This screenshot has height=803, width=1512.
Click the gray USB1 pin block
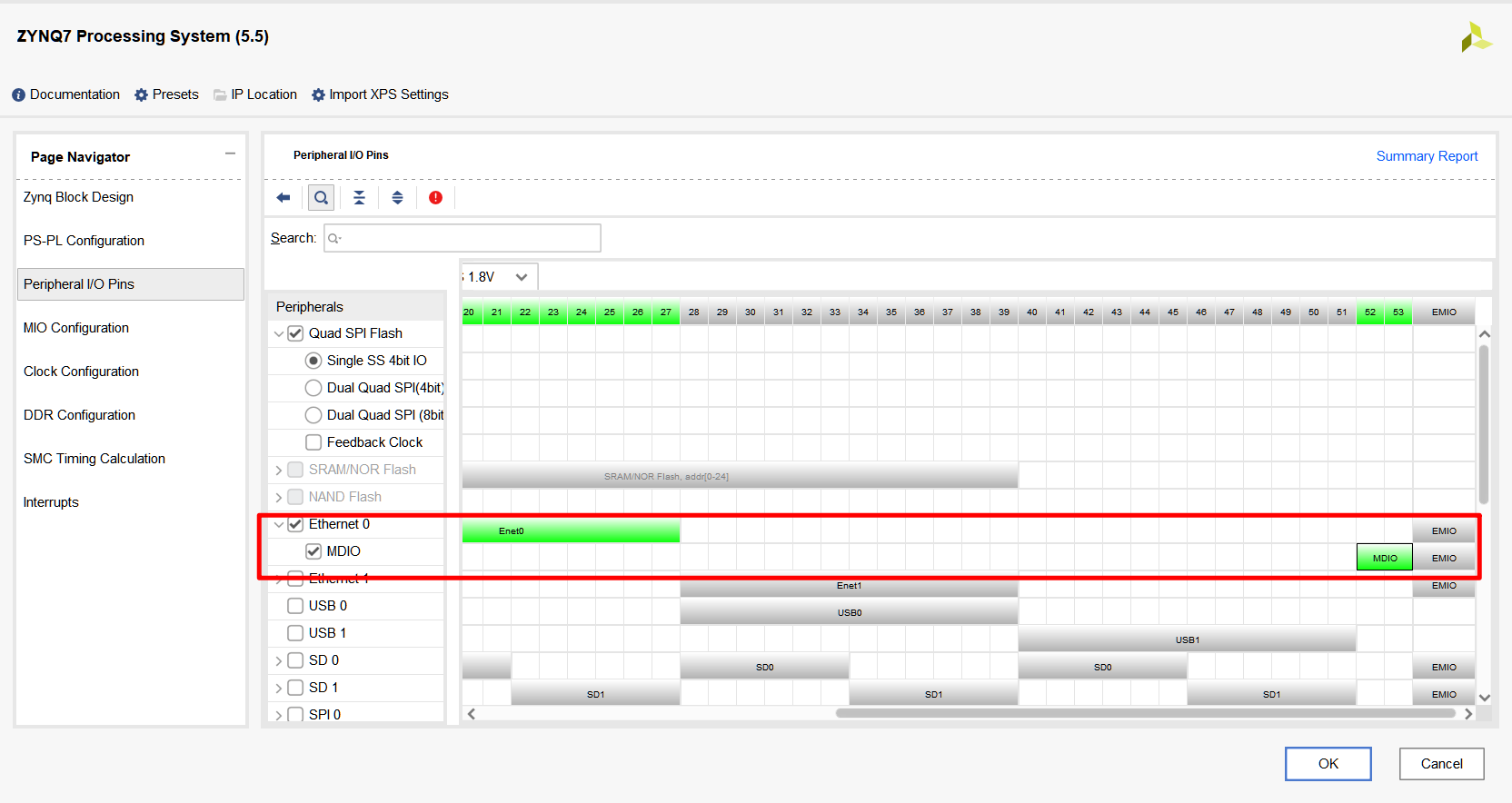pyautogui.click(x=1187, y=640)
